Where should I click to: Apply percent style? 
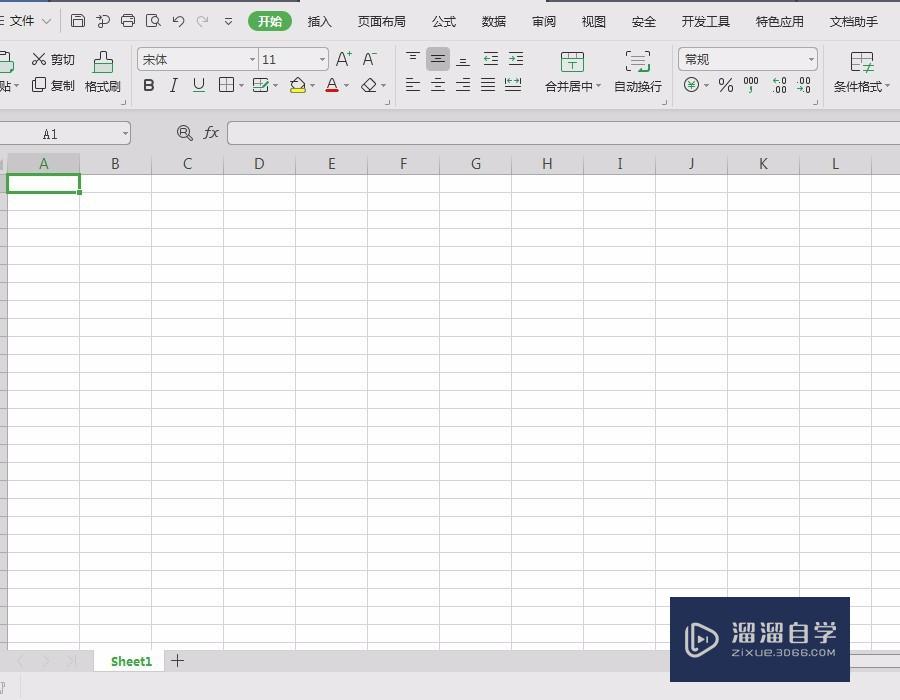click(726, 85)
